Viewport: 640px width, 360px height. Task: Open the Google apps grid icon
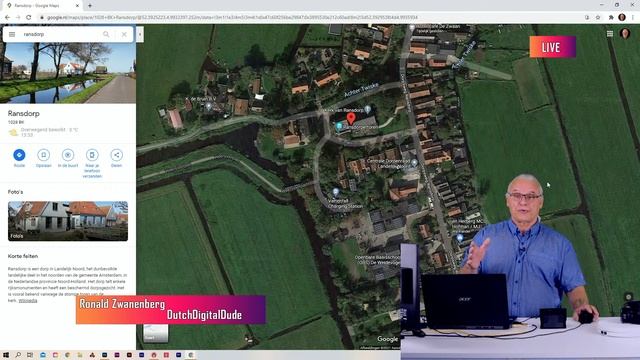pyautogui.click(x=610, y=33)
